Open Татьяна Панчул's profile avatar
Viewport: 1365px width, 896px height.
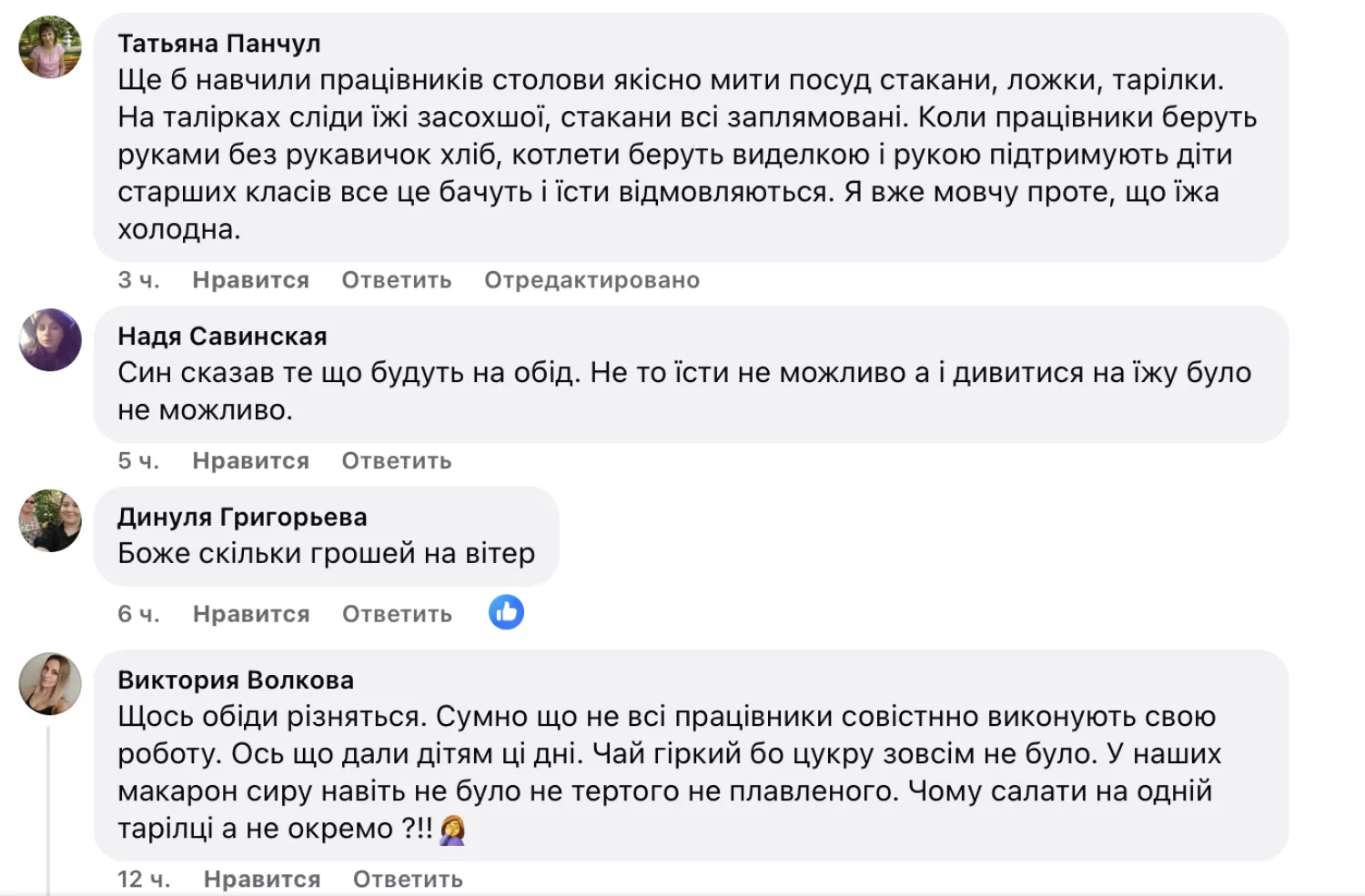(50, 47)
